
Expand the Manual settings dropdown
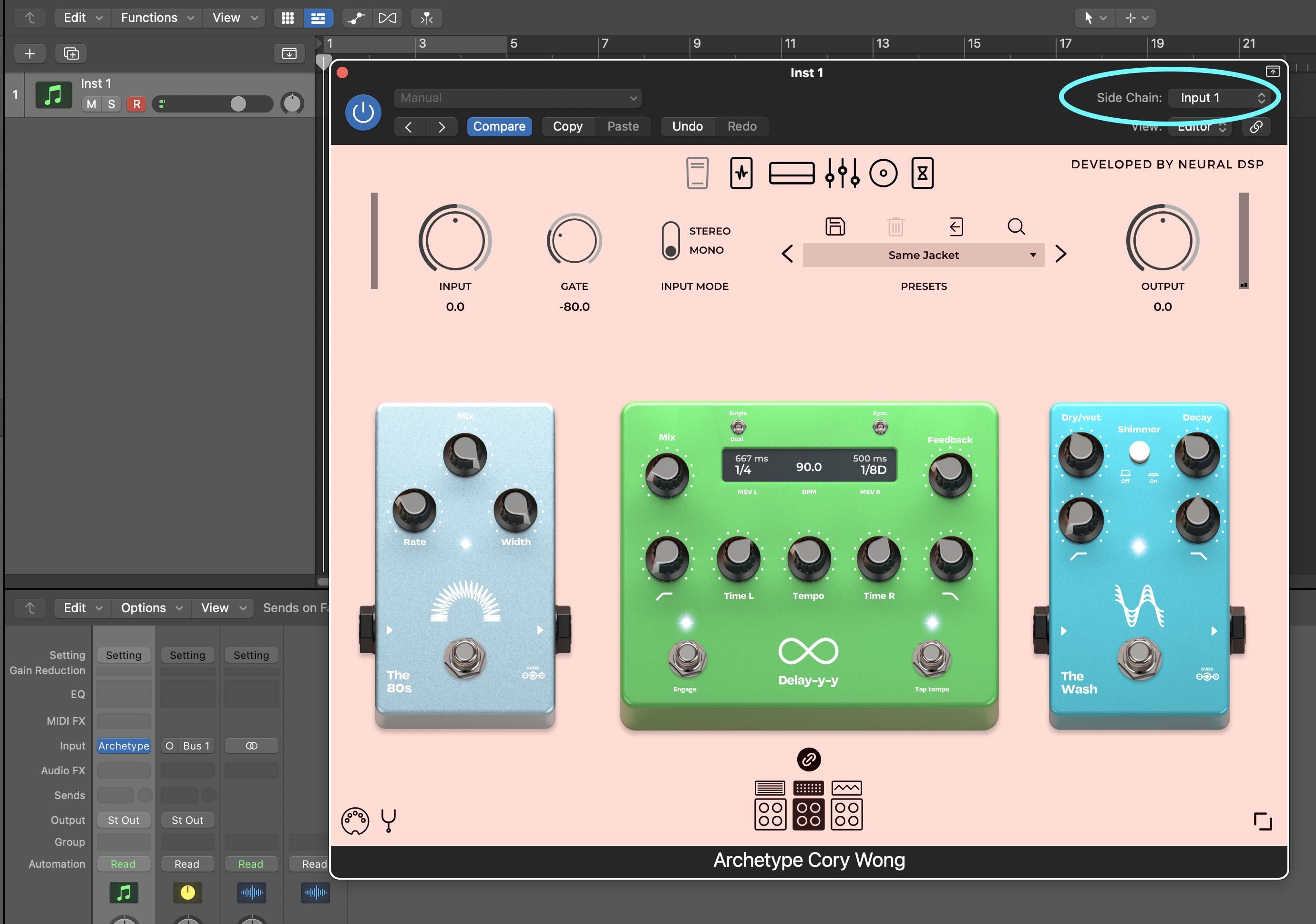click(x=517, y=98)
